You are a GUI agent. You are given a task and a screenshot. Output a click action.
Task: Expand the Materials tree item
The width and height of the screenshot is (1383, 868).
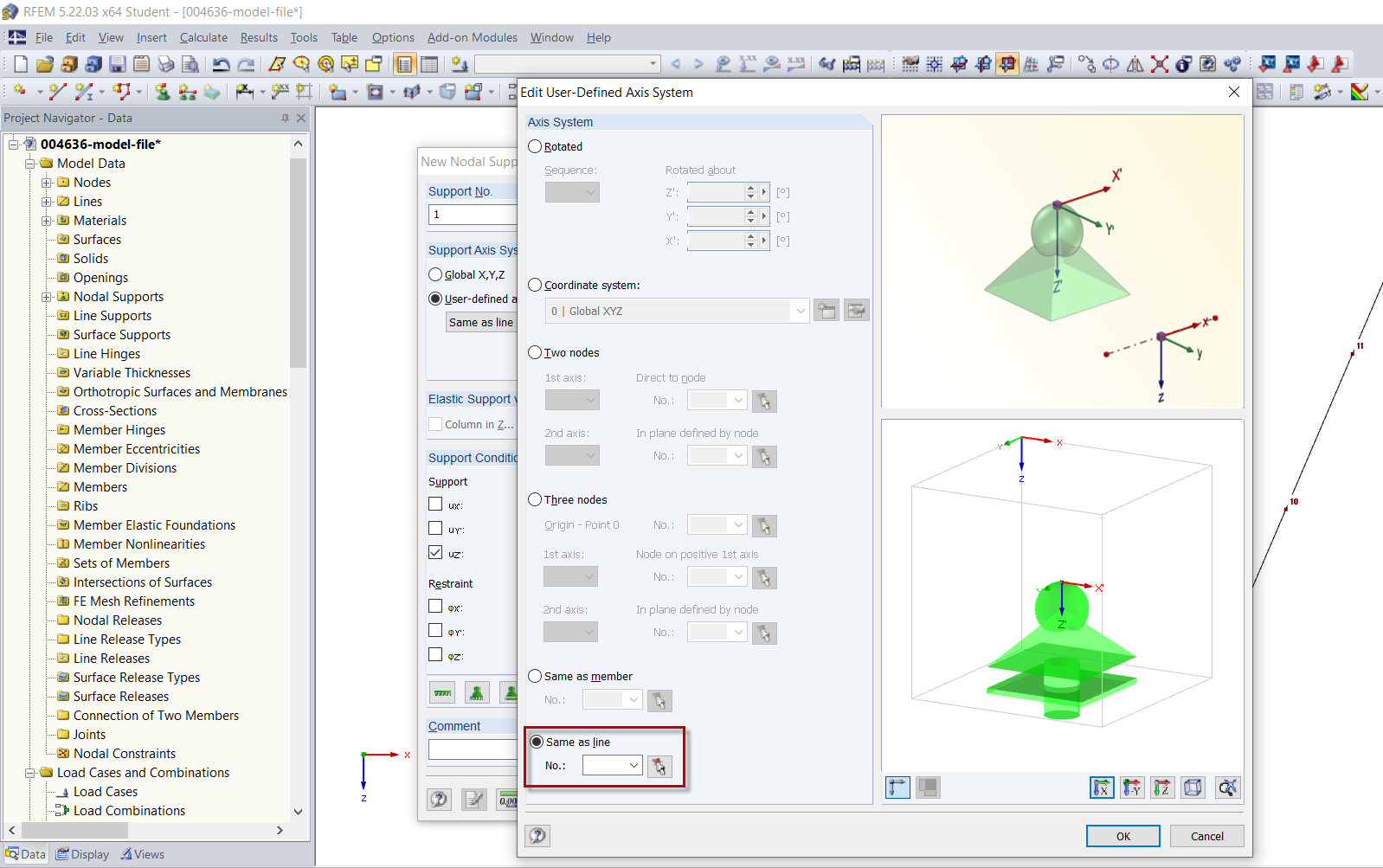click(47, 221)
